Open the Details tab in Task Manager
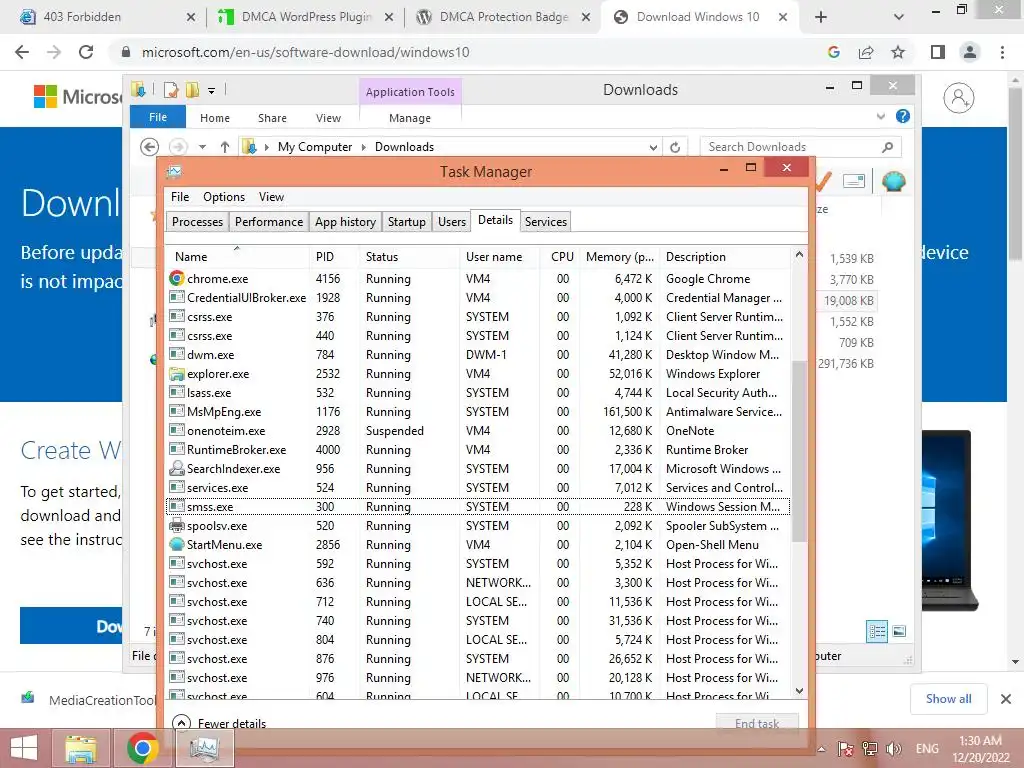This screenshot has height=768, width=1024. 495,220
